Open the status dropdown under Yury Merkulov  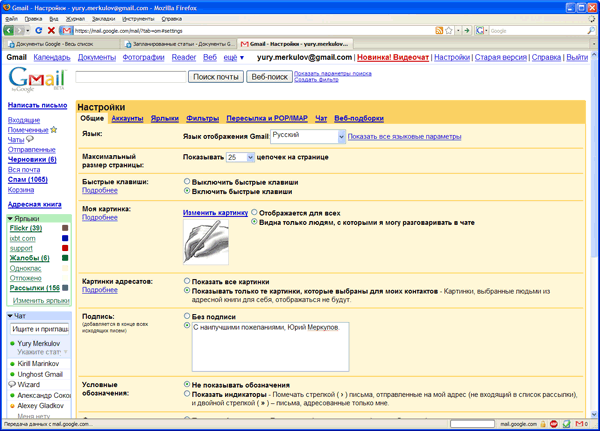click(65, 352)
